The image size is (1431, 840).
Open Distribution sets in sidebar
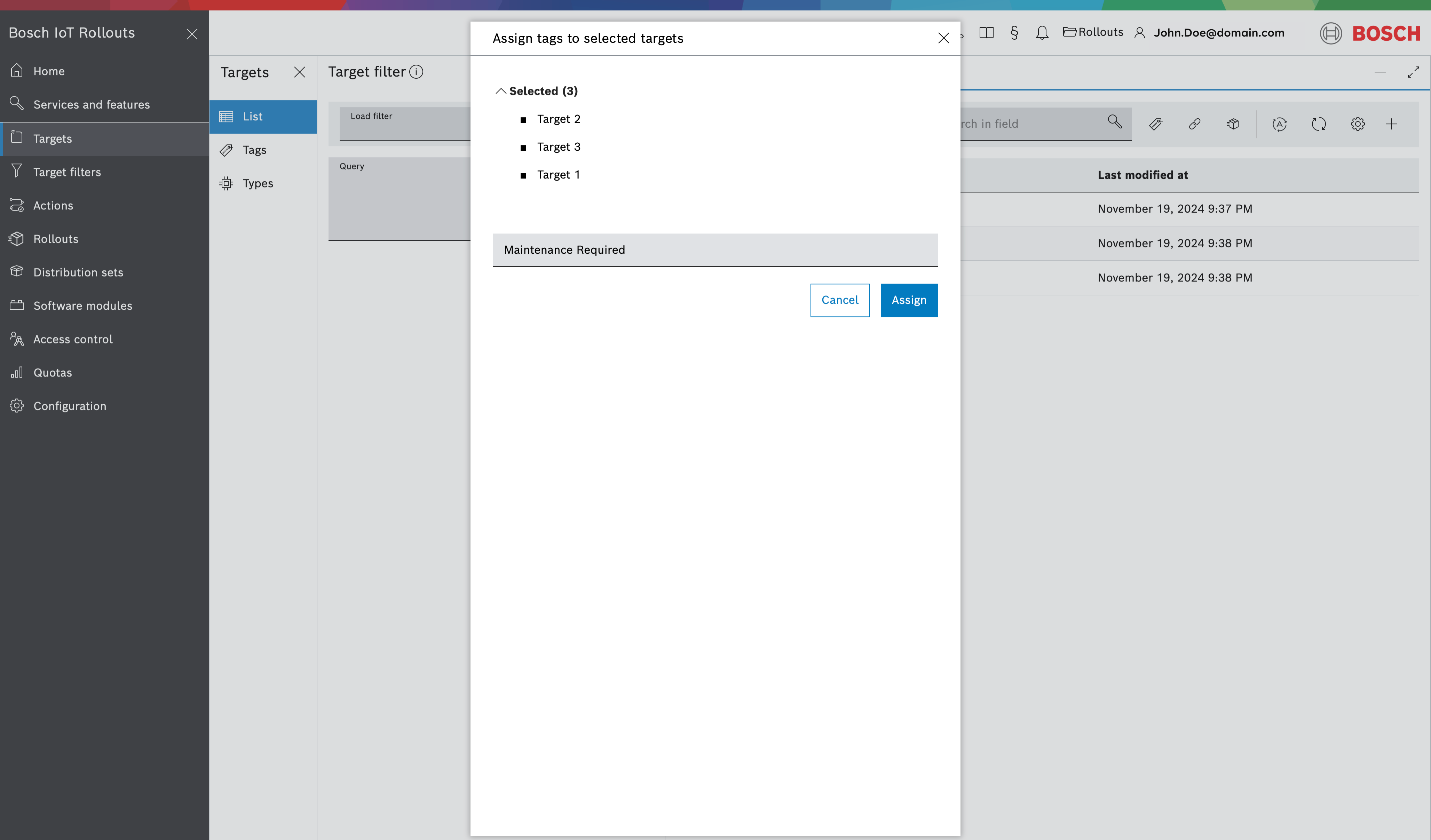click(x=78, y=272)
